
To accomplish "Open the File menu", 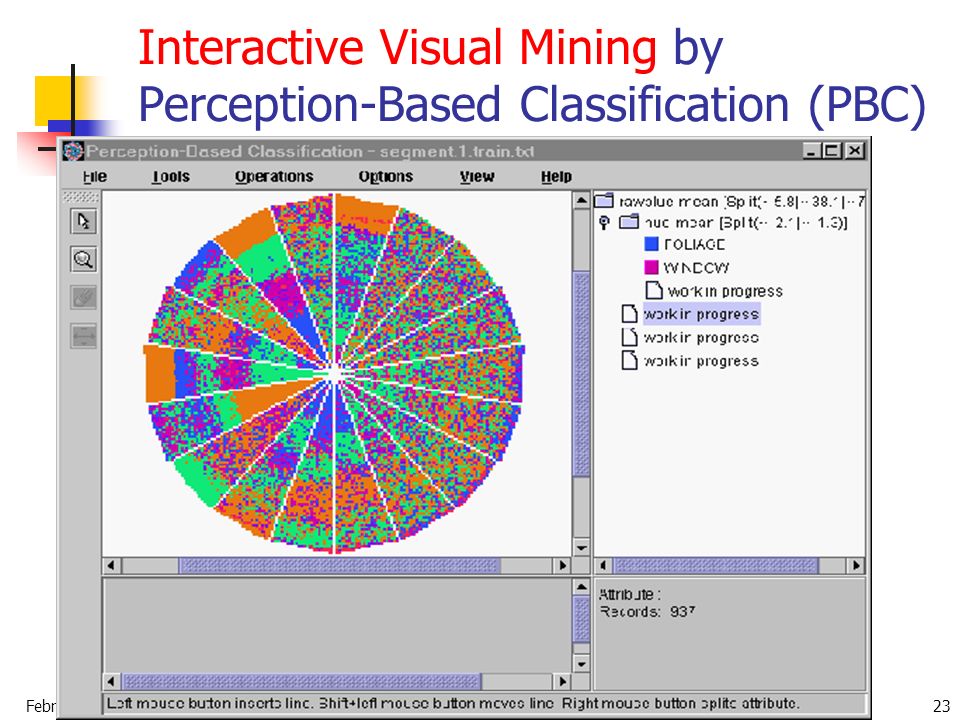I will pyautogui.click(x=95, y=176).
